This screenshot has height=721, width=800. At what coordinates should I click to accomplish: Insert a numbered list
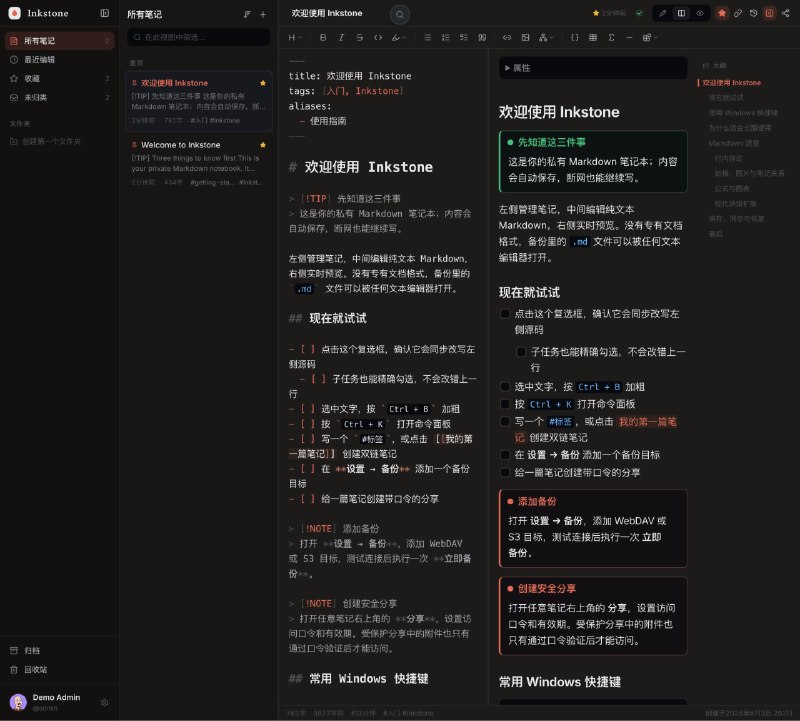[x=445, y=37]
